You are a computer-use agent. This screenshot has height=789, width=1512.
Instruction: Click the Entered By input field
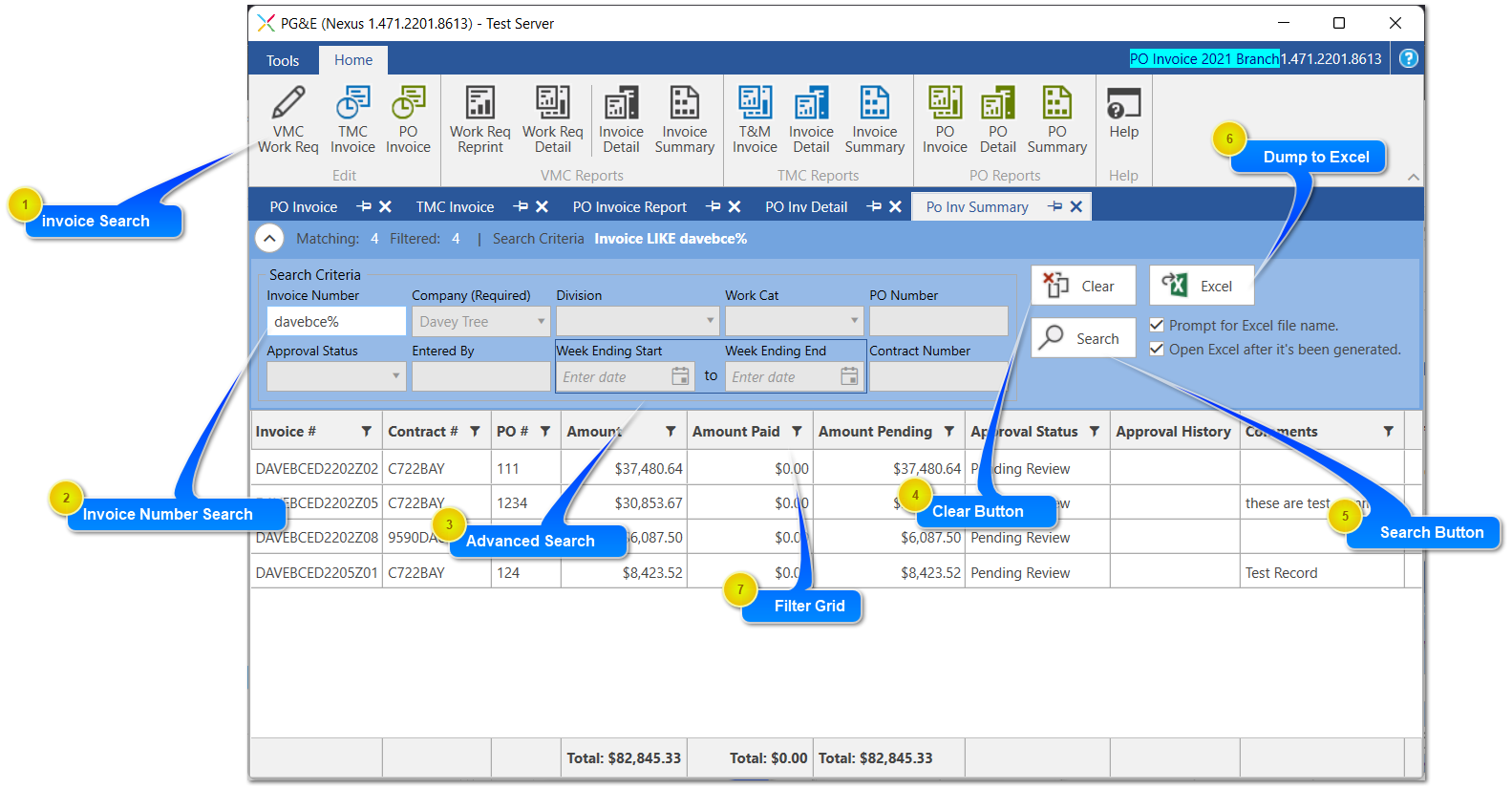click(x=480, y=376)
